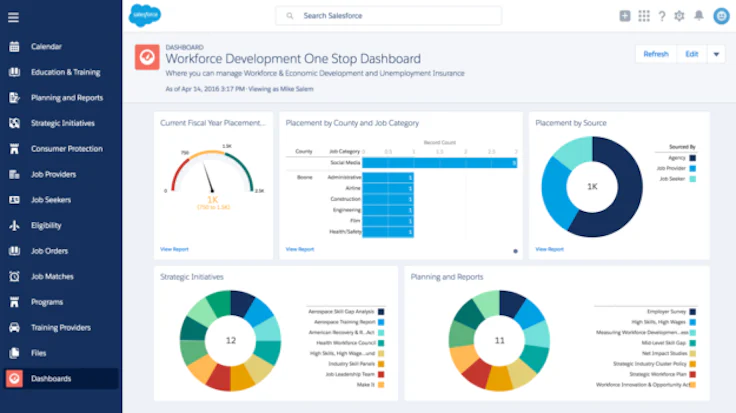This screenshot has width=736, height=413.
Task: Click the Eligibility sidebar icon
Action: pyautogui.click(x=14, y=225)
